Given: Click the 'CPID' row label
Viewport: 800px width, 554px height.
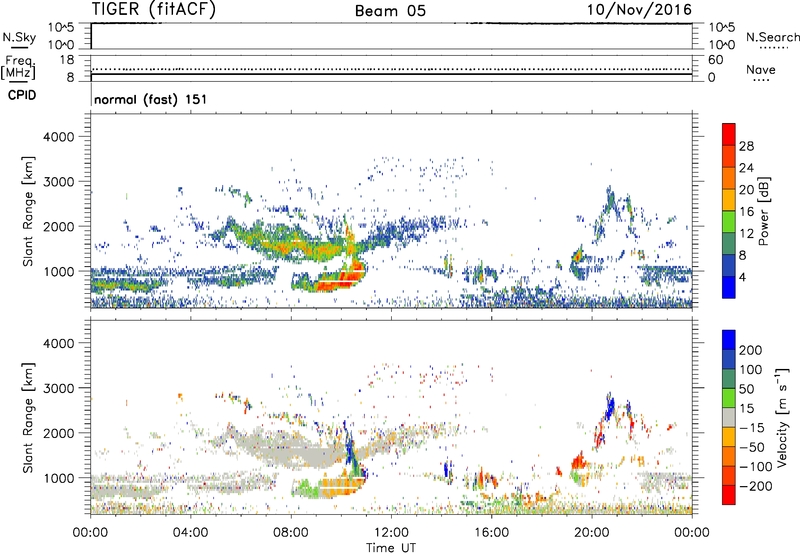Looking at the screenshot, I should pos(22,95).
